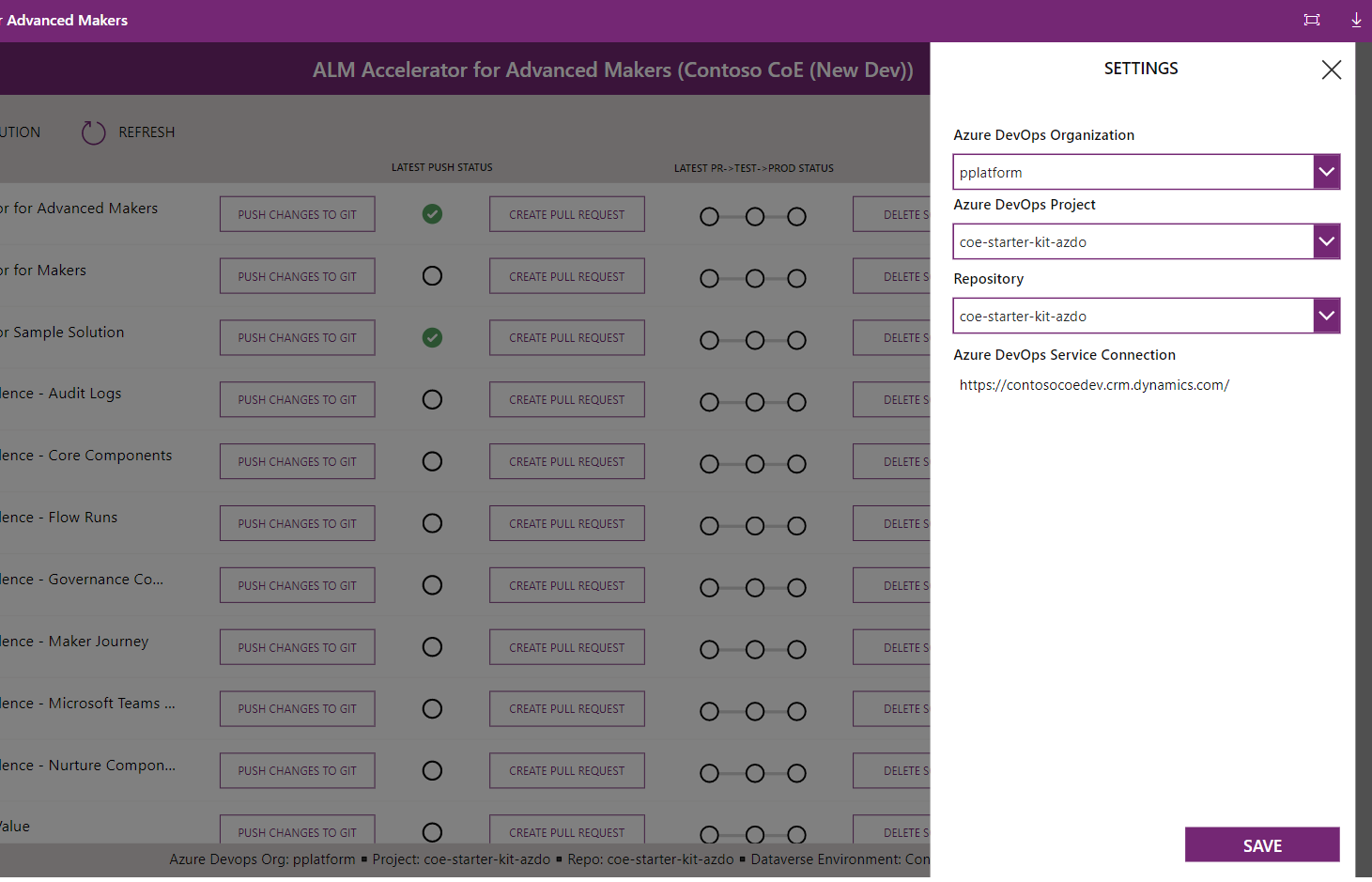Expand the Repository dropdown
Viewport: 1372px width, 882px height.
[x=1326, y=316]
